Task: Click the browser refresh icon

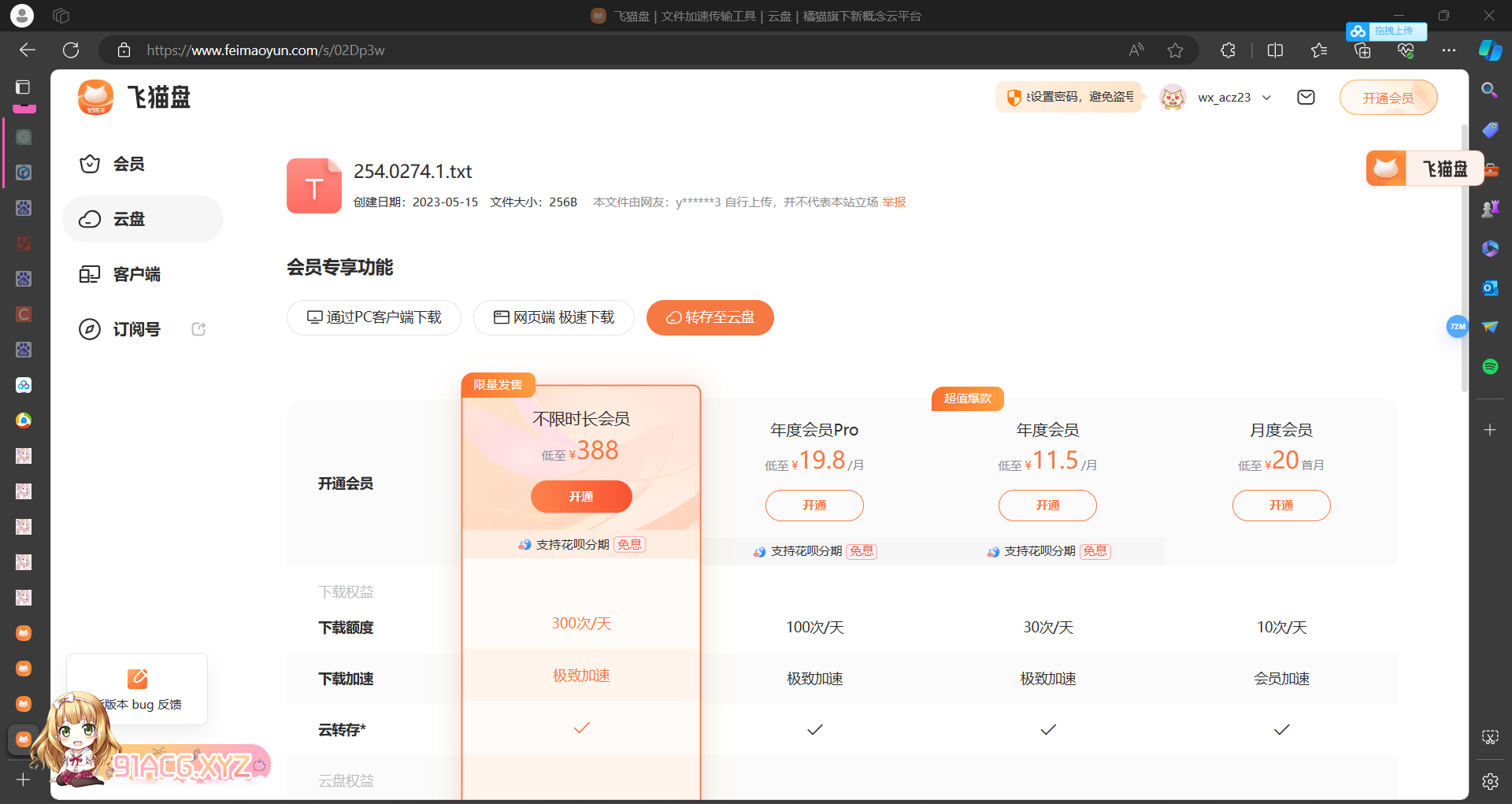Action: (71, 50)
